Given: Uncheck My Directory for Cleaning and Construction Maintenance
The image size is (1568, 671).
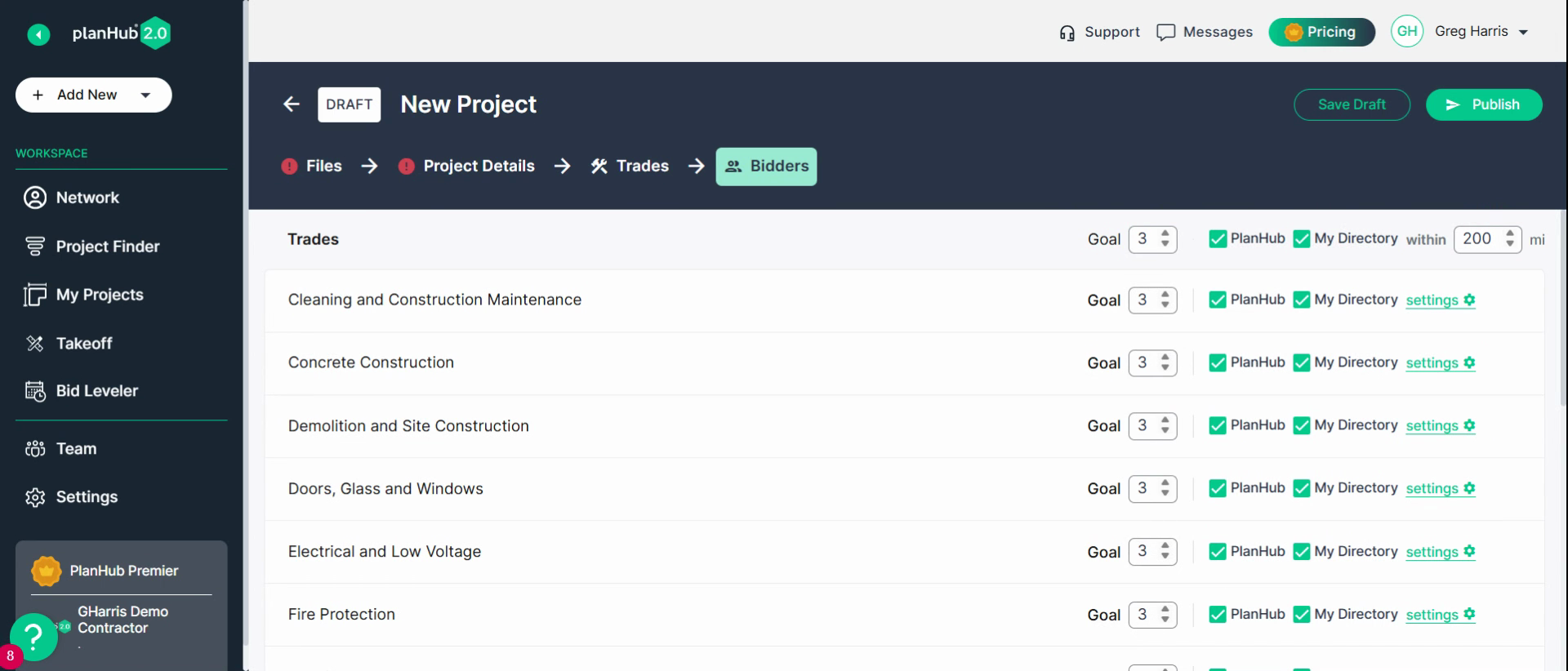Looking at the screenshot, I should tap(1302, 300).
